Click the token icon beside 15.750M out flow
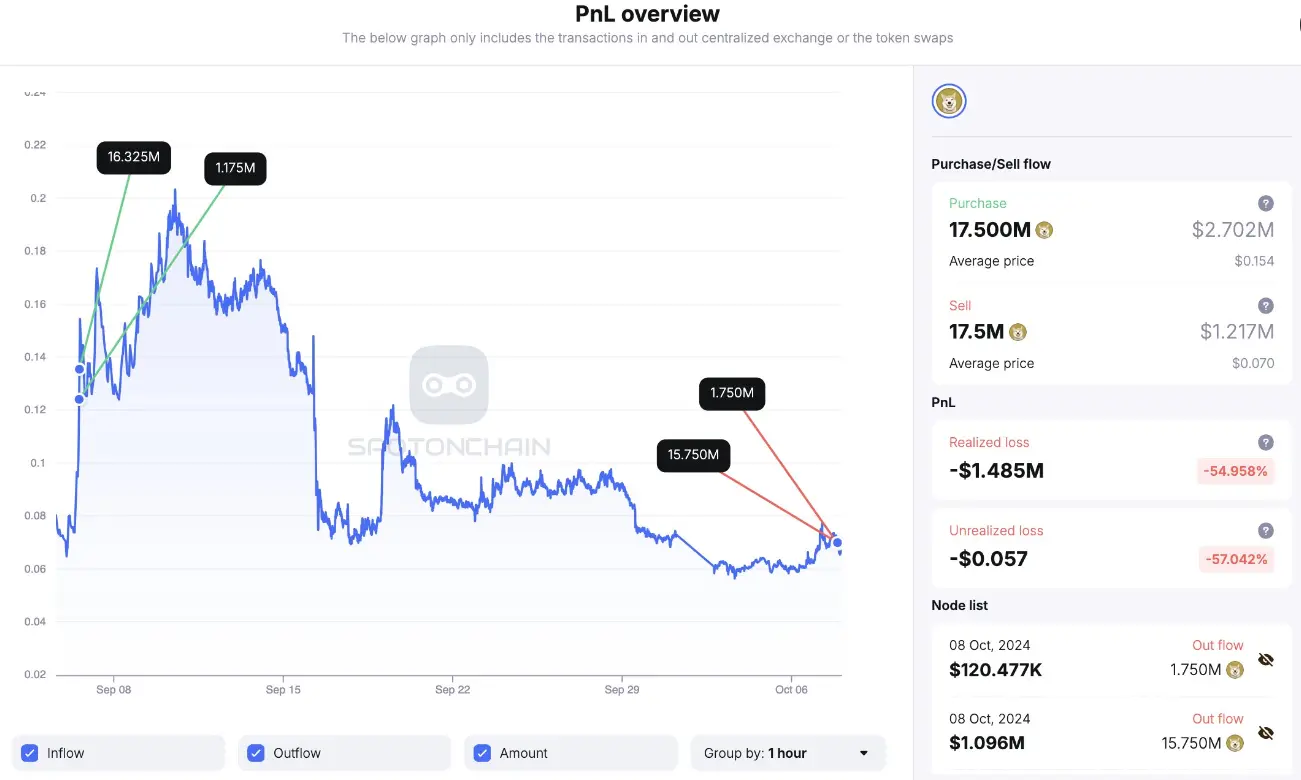The image size is (1301, 780). pos(1236,743)
